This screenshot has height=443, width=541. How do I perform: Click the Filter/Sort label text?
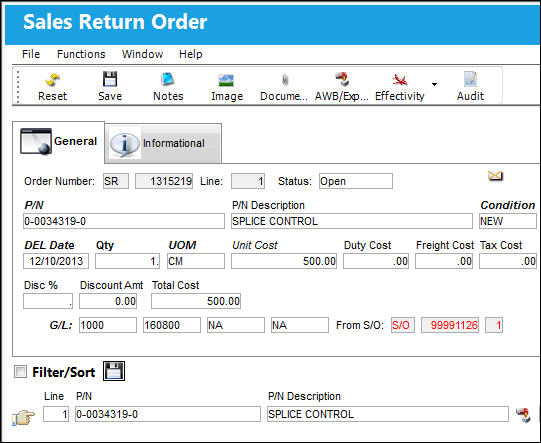64,372
